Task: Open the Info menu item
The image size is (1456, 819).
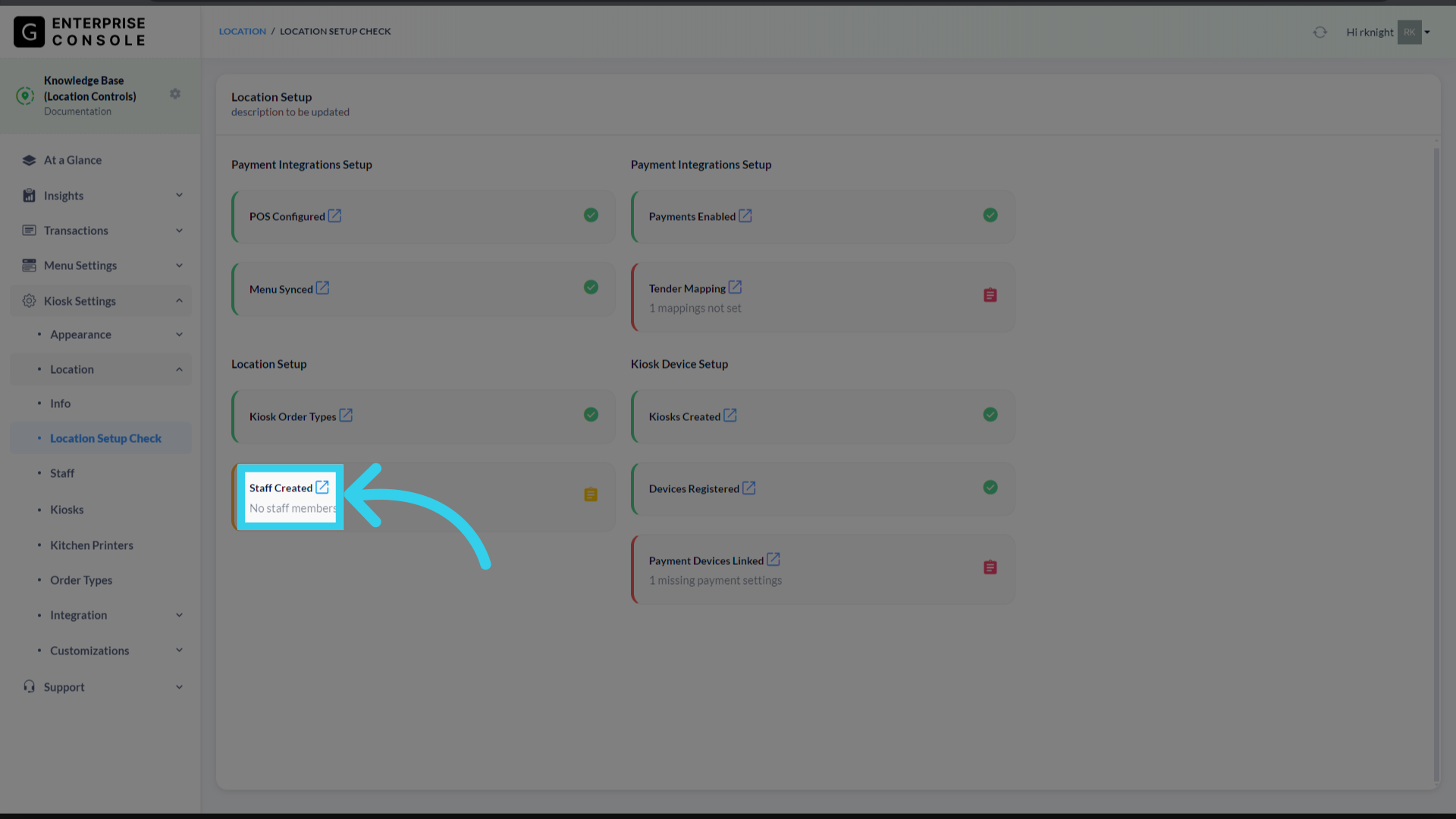Action: (61, 403)
